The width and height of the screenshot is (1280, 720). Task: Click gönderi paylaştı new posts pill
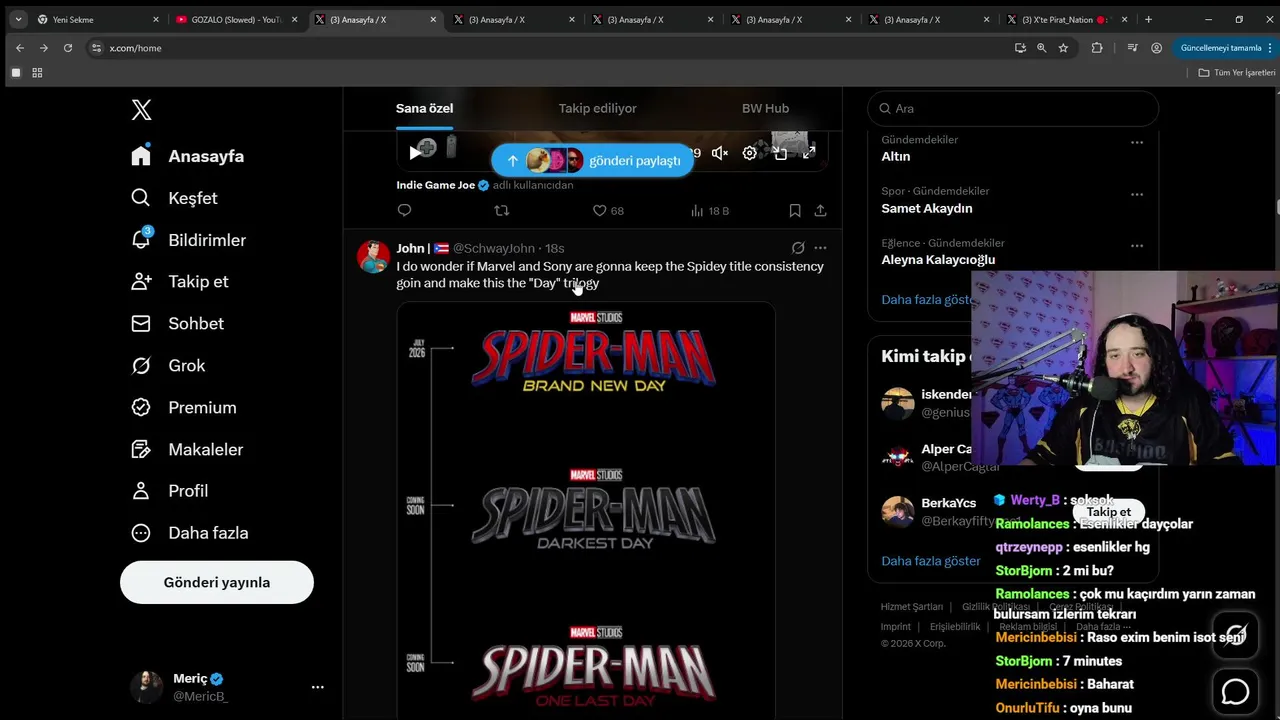(x=592, y=160)
